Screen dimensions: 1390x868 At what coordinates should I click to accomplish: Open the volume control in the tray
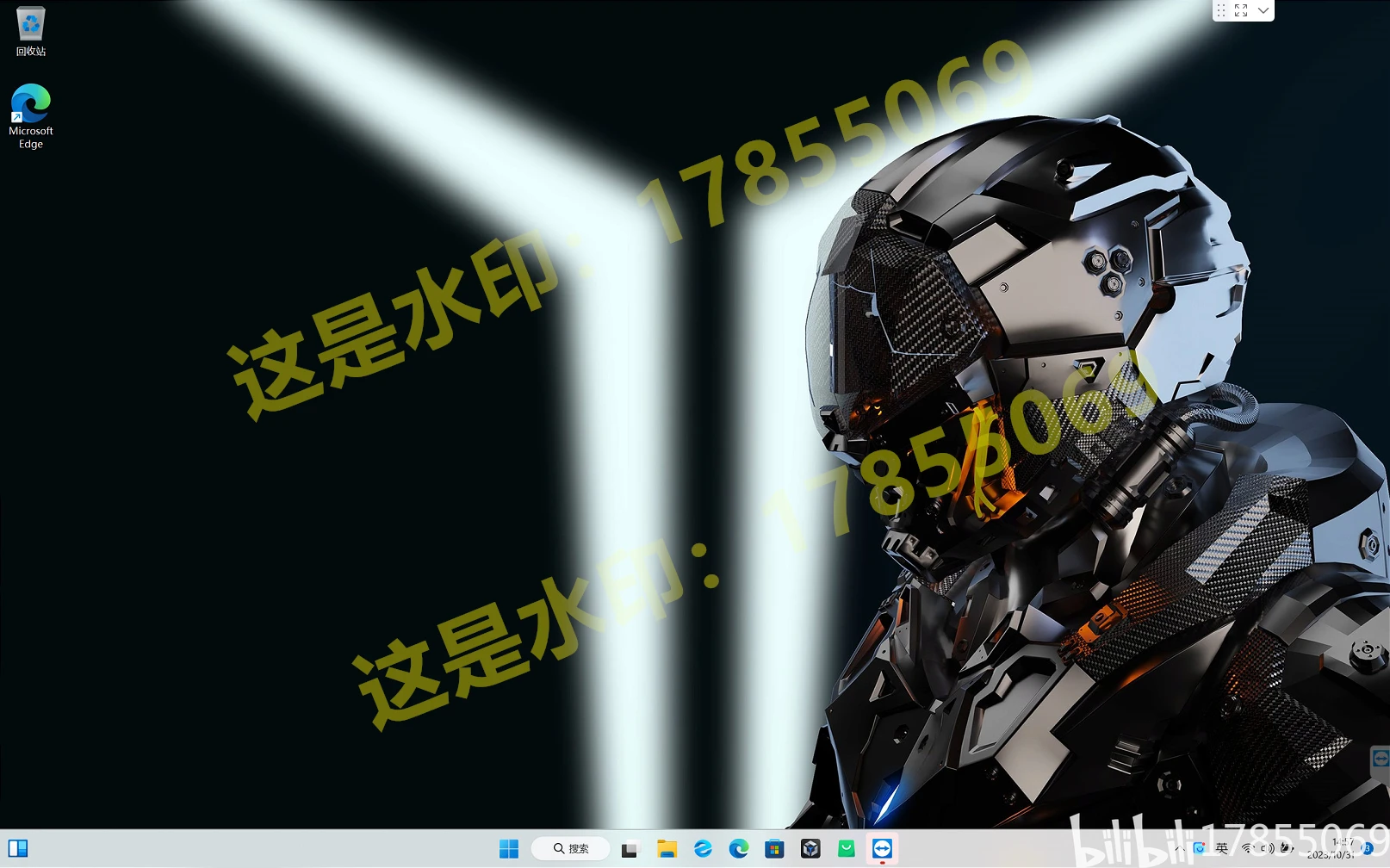click(x=1267, y=849)
